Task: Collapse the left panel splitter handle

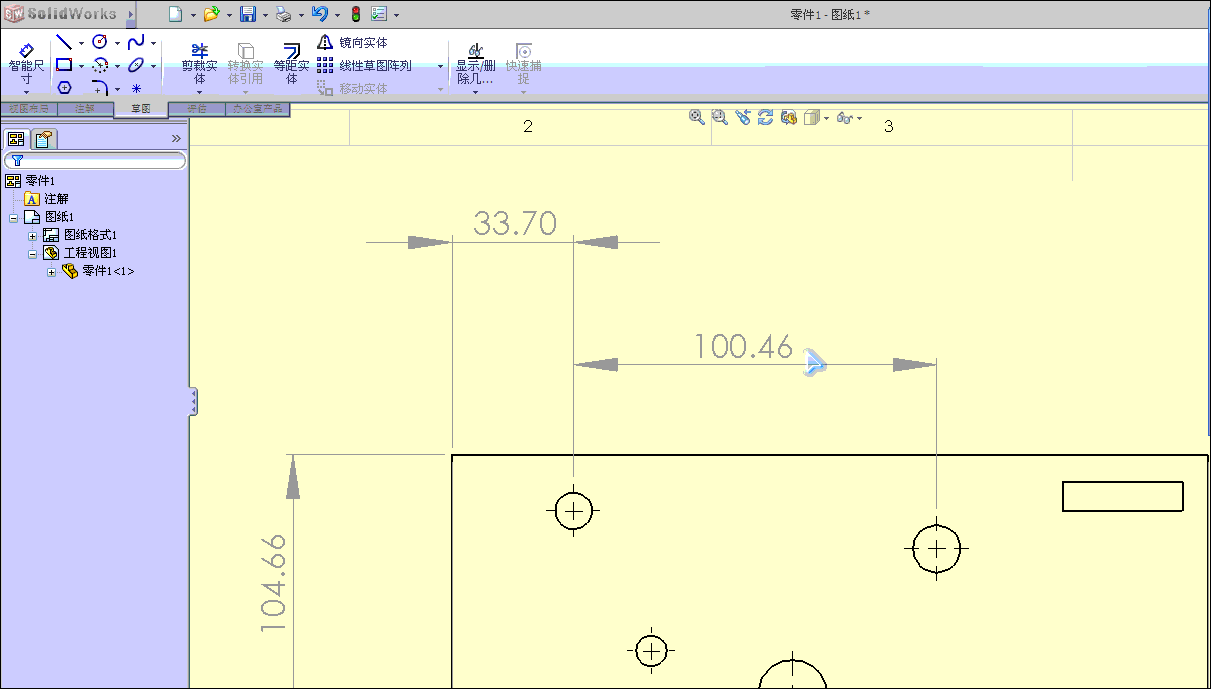Action: [x=193, y=402]
